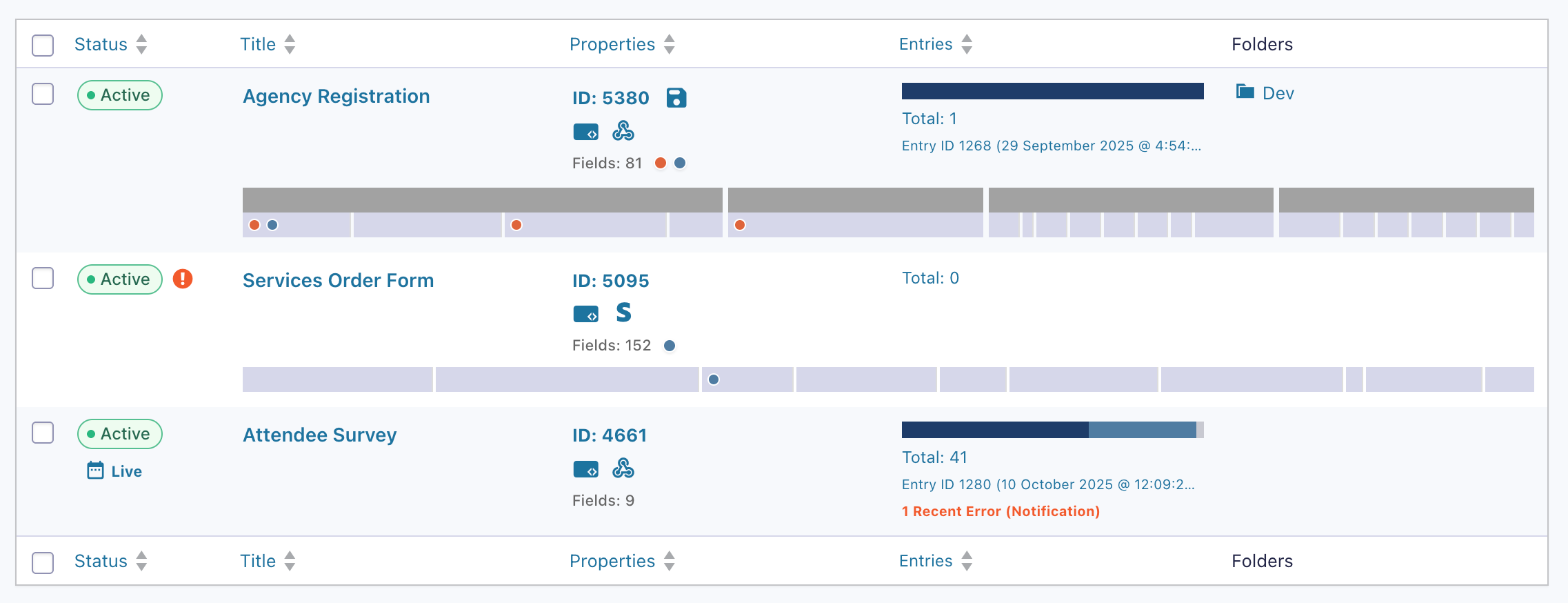This screenshot has width=1568, height=603.
Task: Click the red error alert icon on Services Order Form
Action: pyautogui.click(x=183, y=279)
